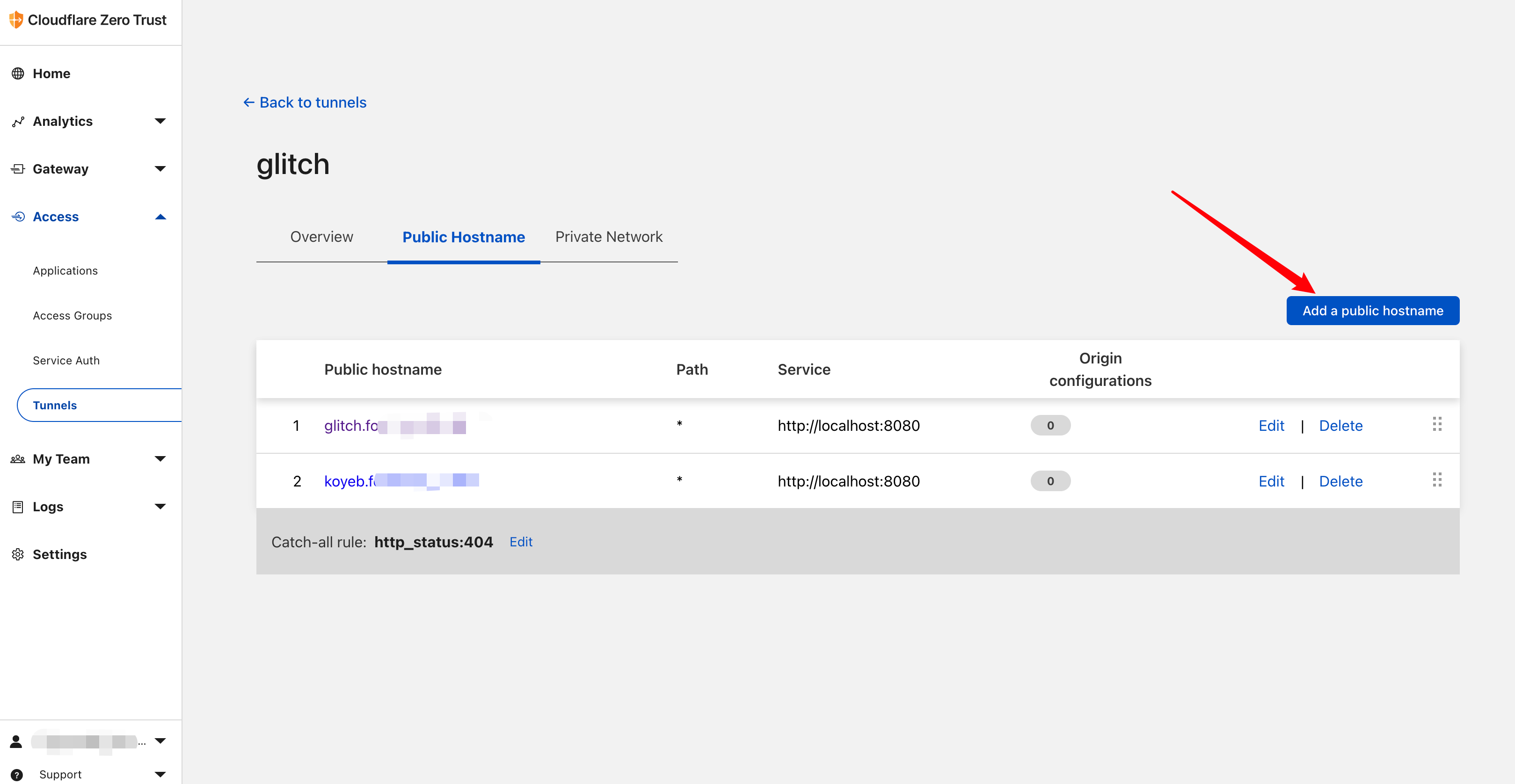The height and width of the screenshot is (784, 1515).
Task: Open Settings in the sidebar
Action: coord(60,554)
